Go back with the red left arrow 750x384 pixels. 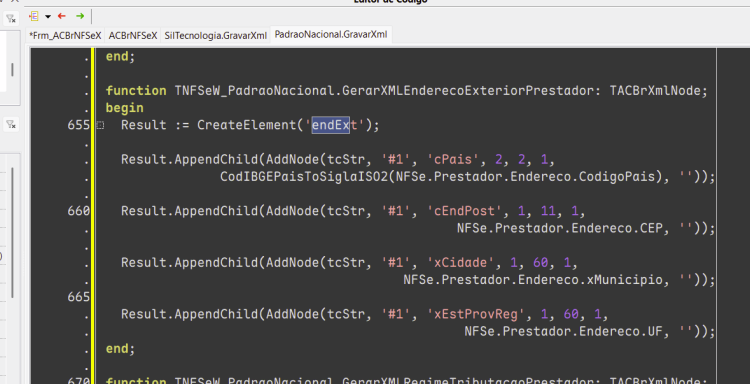tap(62, 16)
